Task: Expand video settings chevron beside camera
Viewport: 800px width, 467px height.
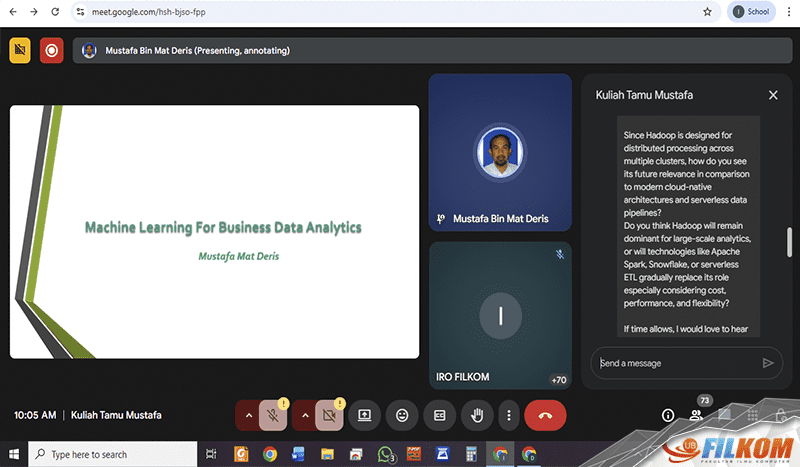Action: pos(304,414)
